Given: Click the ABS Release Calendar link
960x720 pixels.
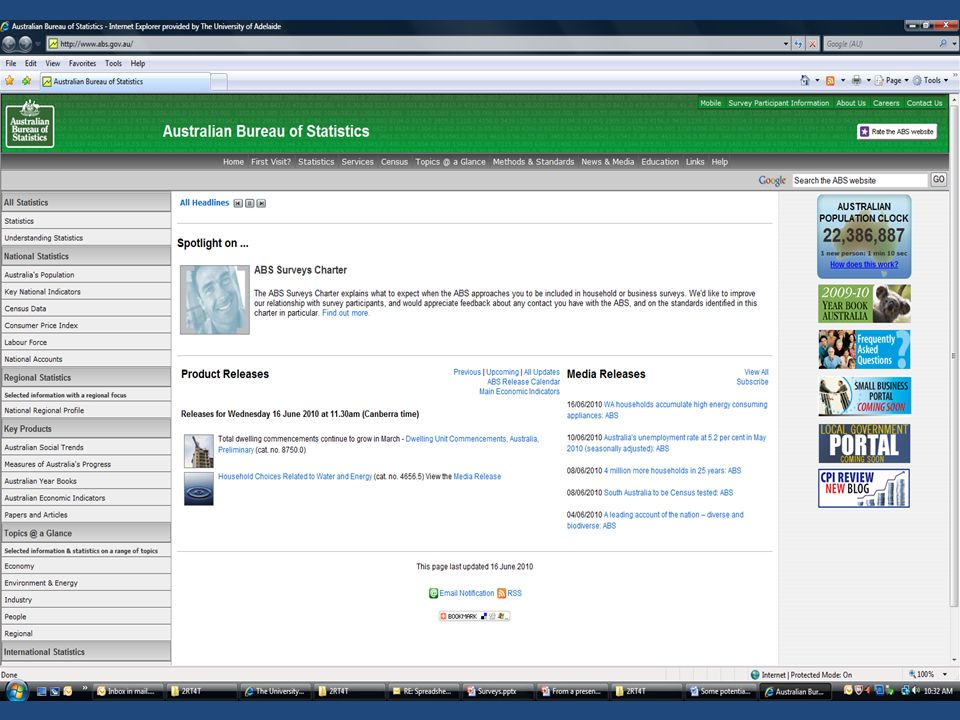Looking at the screenshot, I should [x=523, y=381].
